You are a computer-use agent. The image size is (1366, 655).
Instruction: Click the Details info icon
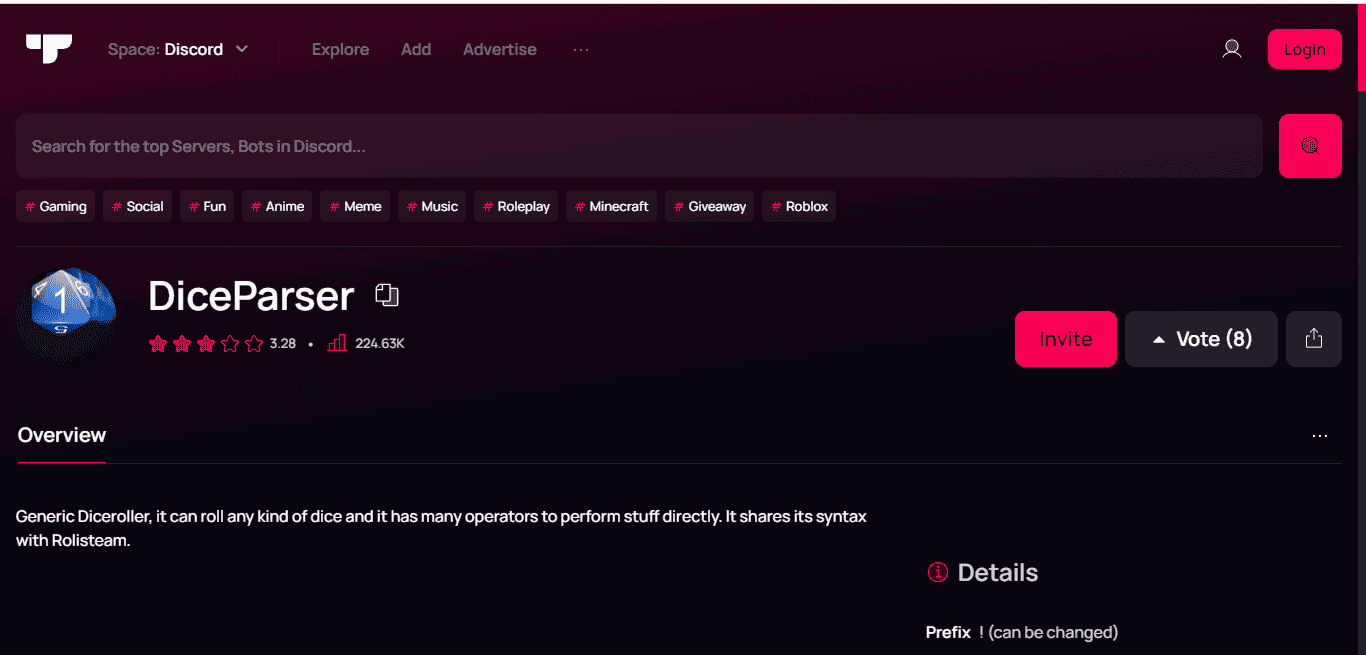point(937,572)
